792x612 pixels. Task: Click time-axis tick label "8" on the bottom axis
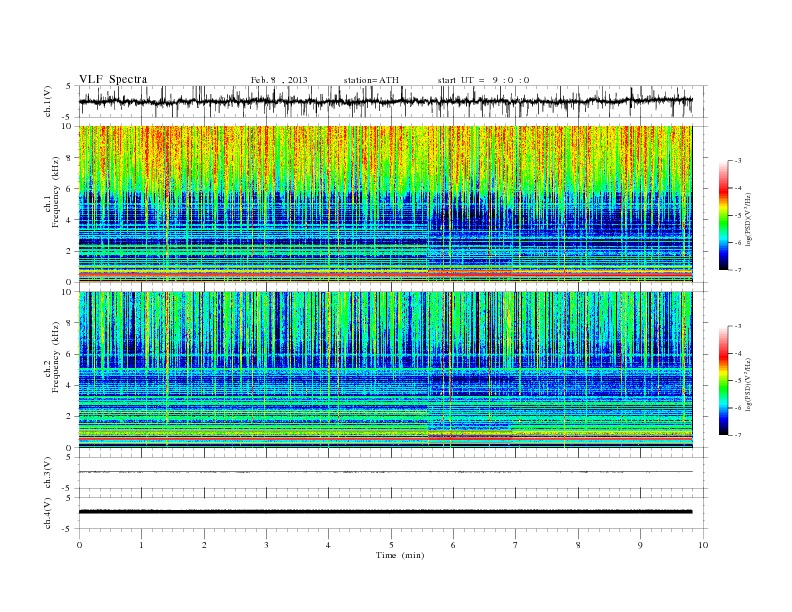578,545
